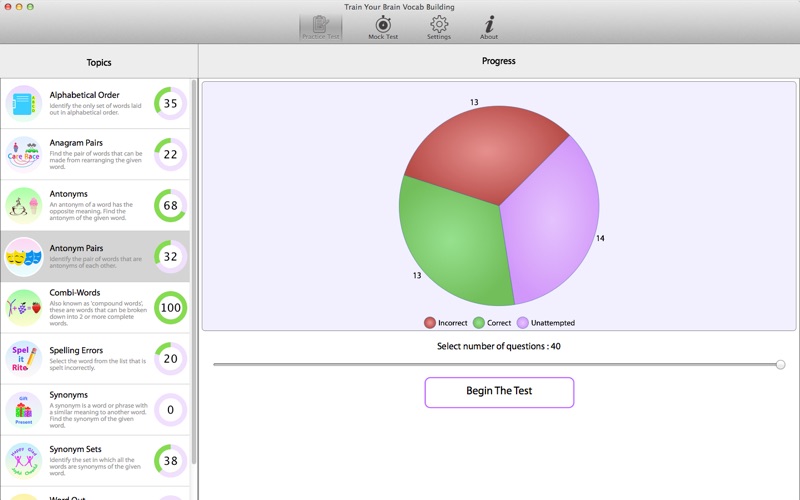The height and width of the screenshot is (500, 800).
Task: Select the Alphabetical Order topic title
Action: coord(84,95)
